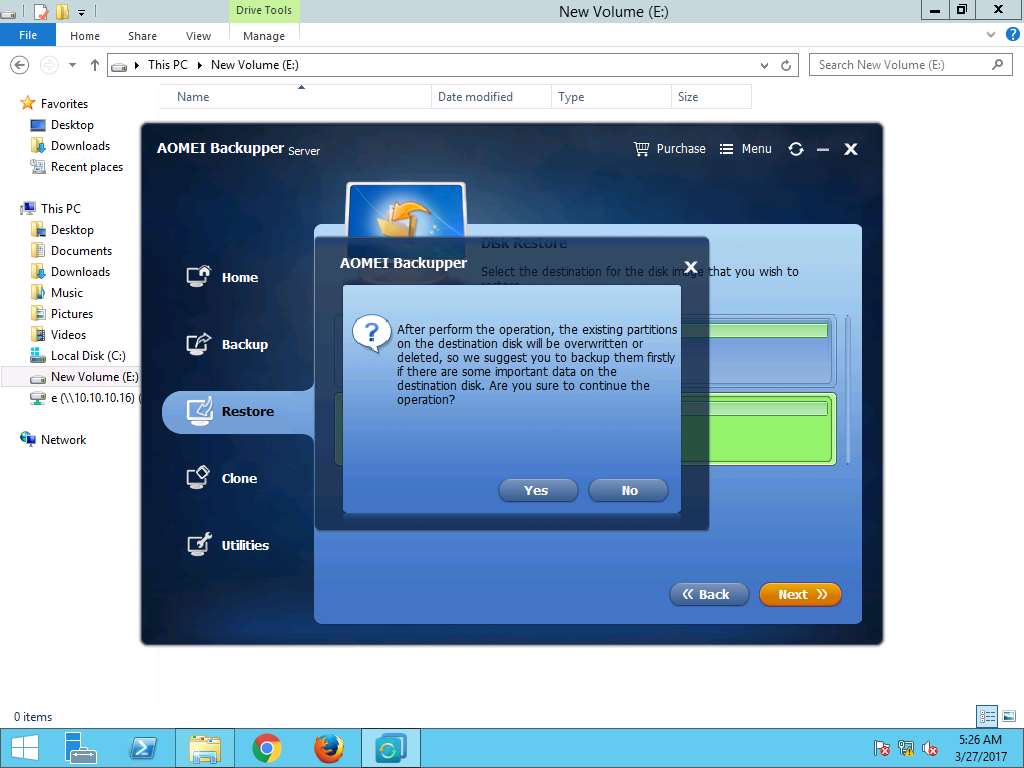The height and width of the screenshot is (768, 1024).
Task: Open the Home ribbon tab in Explorer
Action: [x=85, y=36]
